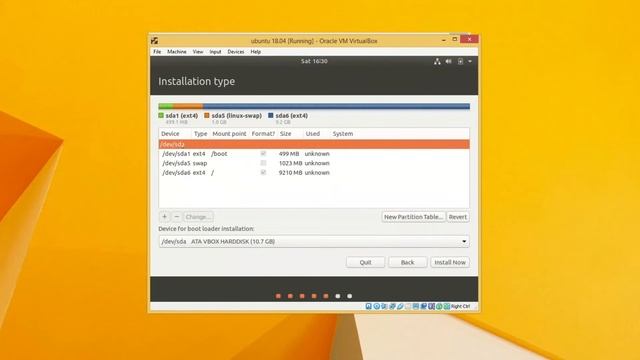Click the Format? column header
The width and height of the screenshot is (640, 360).
tap(263, 133)
